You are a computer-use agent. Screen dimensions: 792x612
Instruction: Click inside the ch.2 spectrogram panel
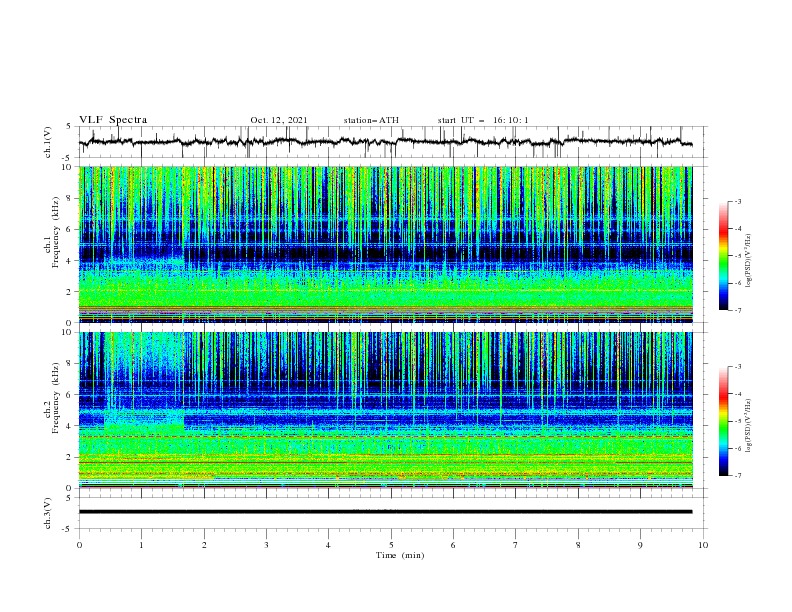[x=385, y=410]
